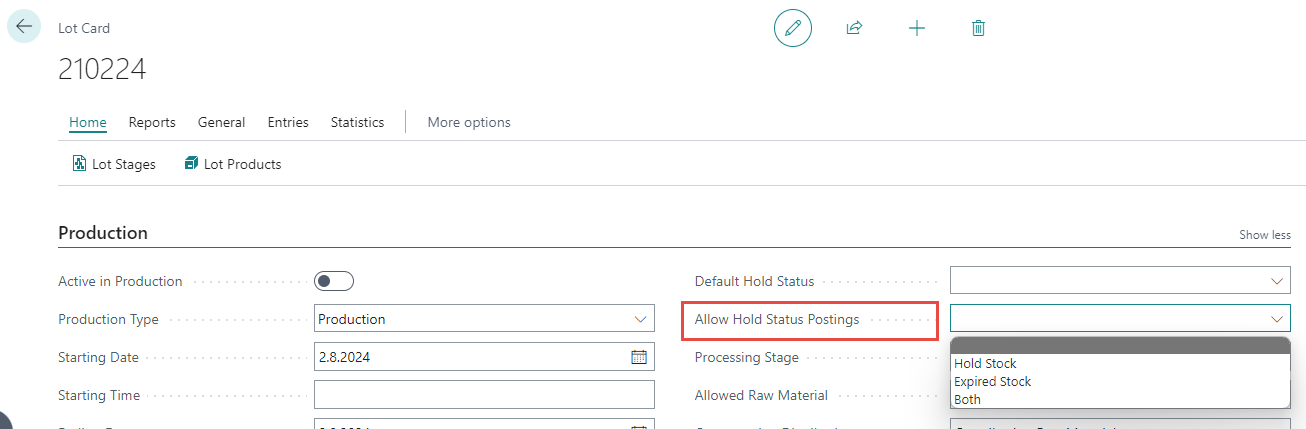Viewport: 1306px width, 429px height.
Task: Select Expired Stock option in list
Action: 992,382
